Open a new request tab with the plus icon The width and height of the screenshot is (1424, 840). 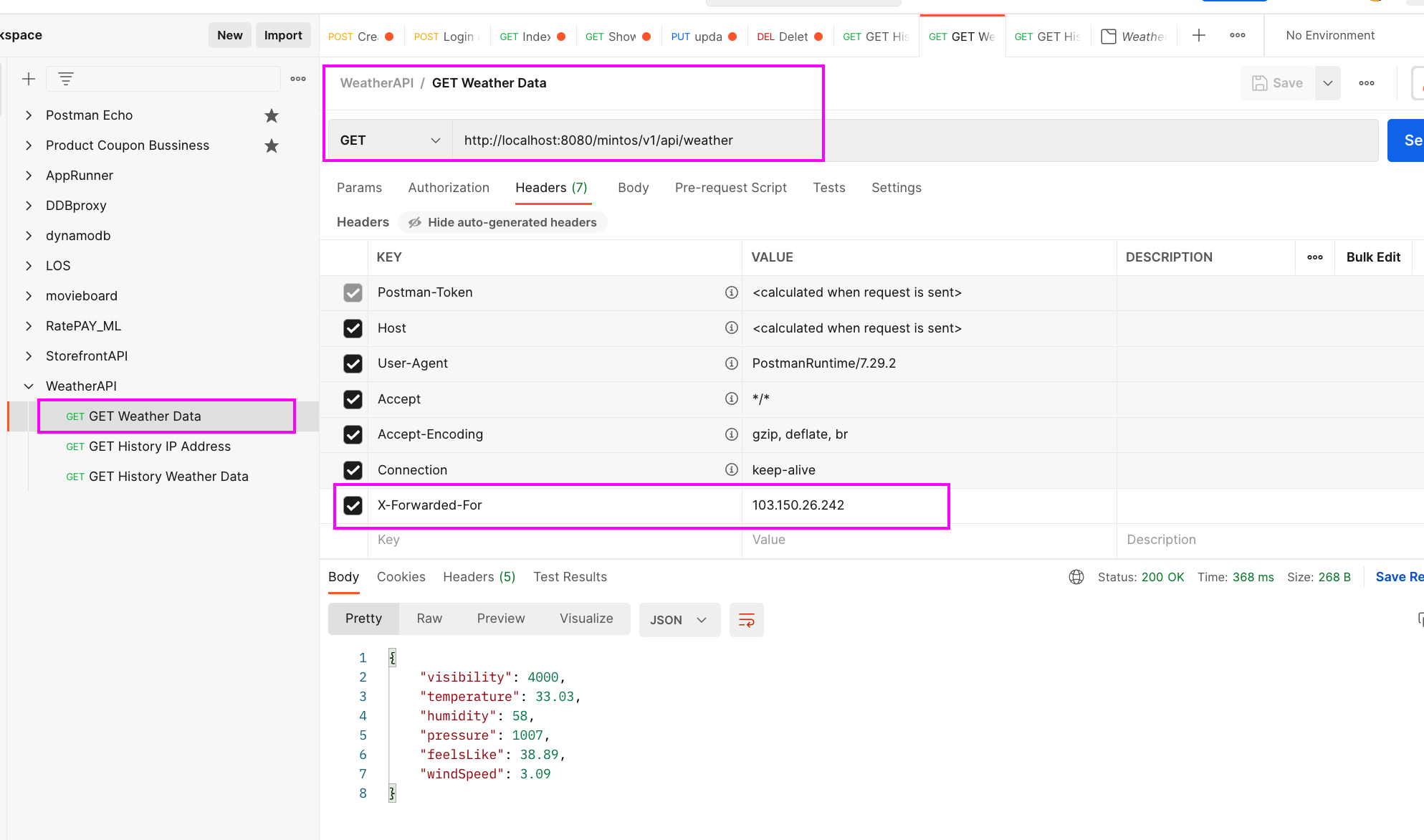point(1199,35)
